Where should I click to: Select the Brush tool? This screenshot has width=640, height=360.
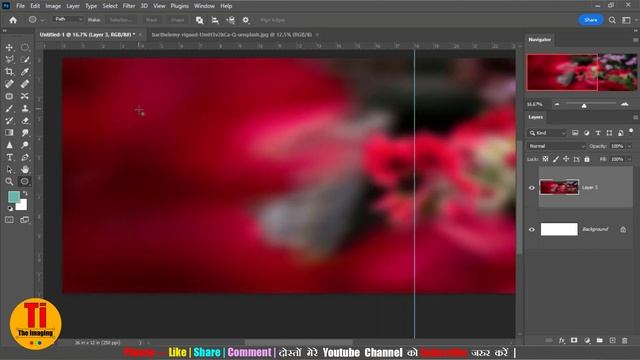coord(9,109)
